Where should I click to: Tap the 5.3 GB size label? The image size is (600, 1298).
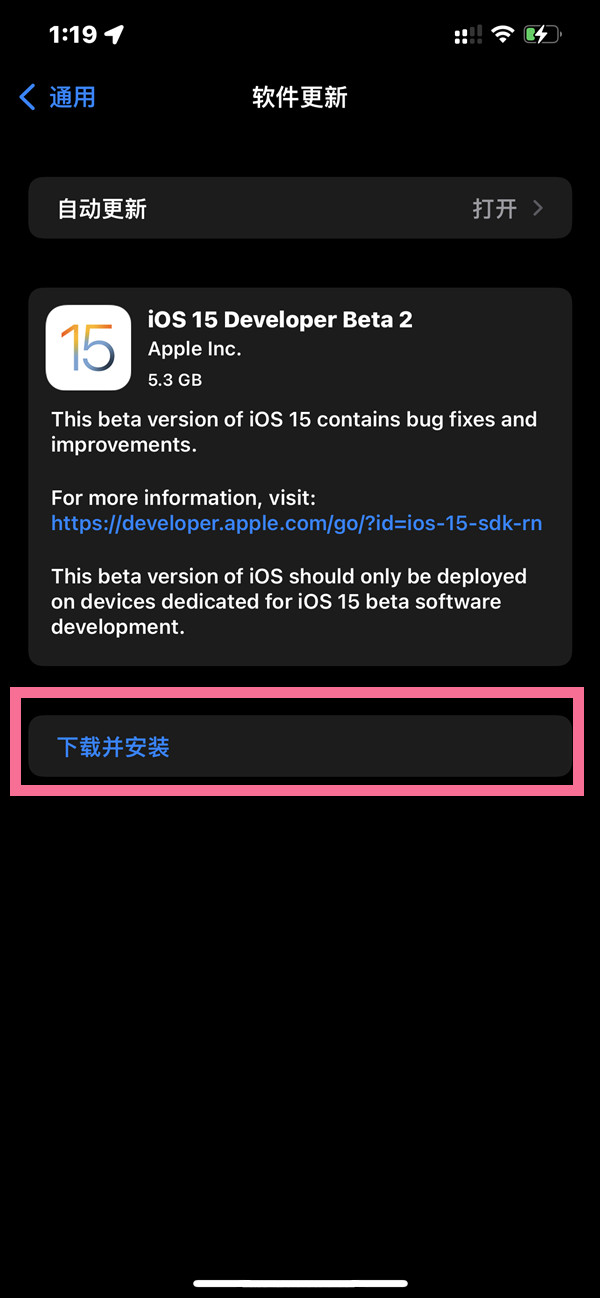pyautogui.click(x=176, y=379)
